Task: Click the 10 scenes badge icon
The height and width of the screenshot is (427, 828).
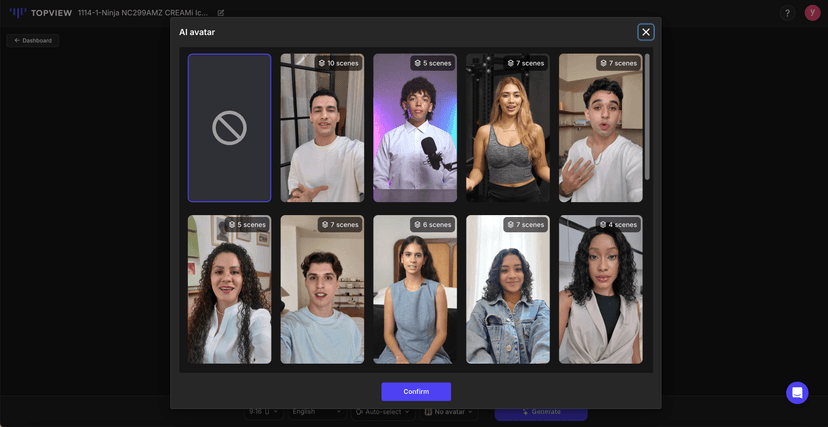Action: point(323,63)
